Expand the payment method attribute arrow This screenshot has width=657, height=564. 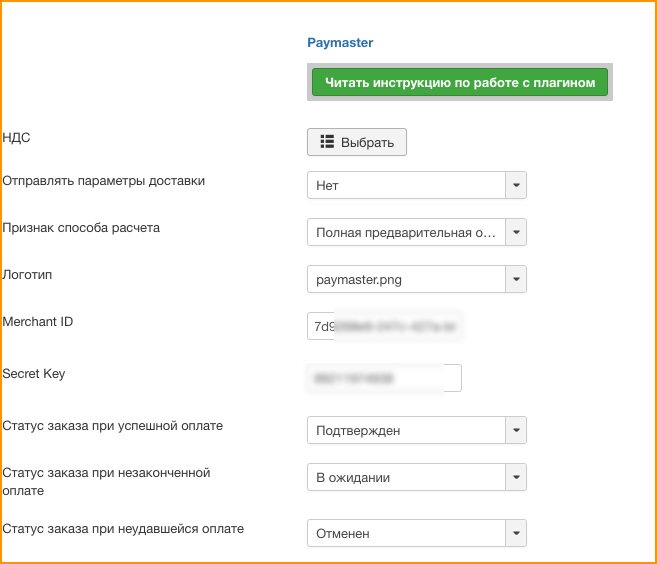click(x=516, y=232)
